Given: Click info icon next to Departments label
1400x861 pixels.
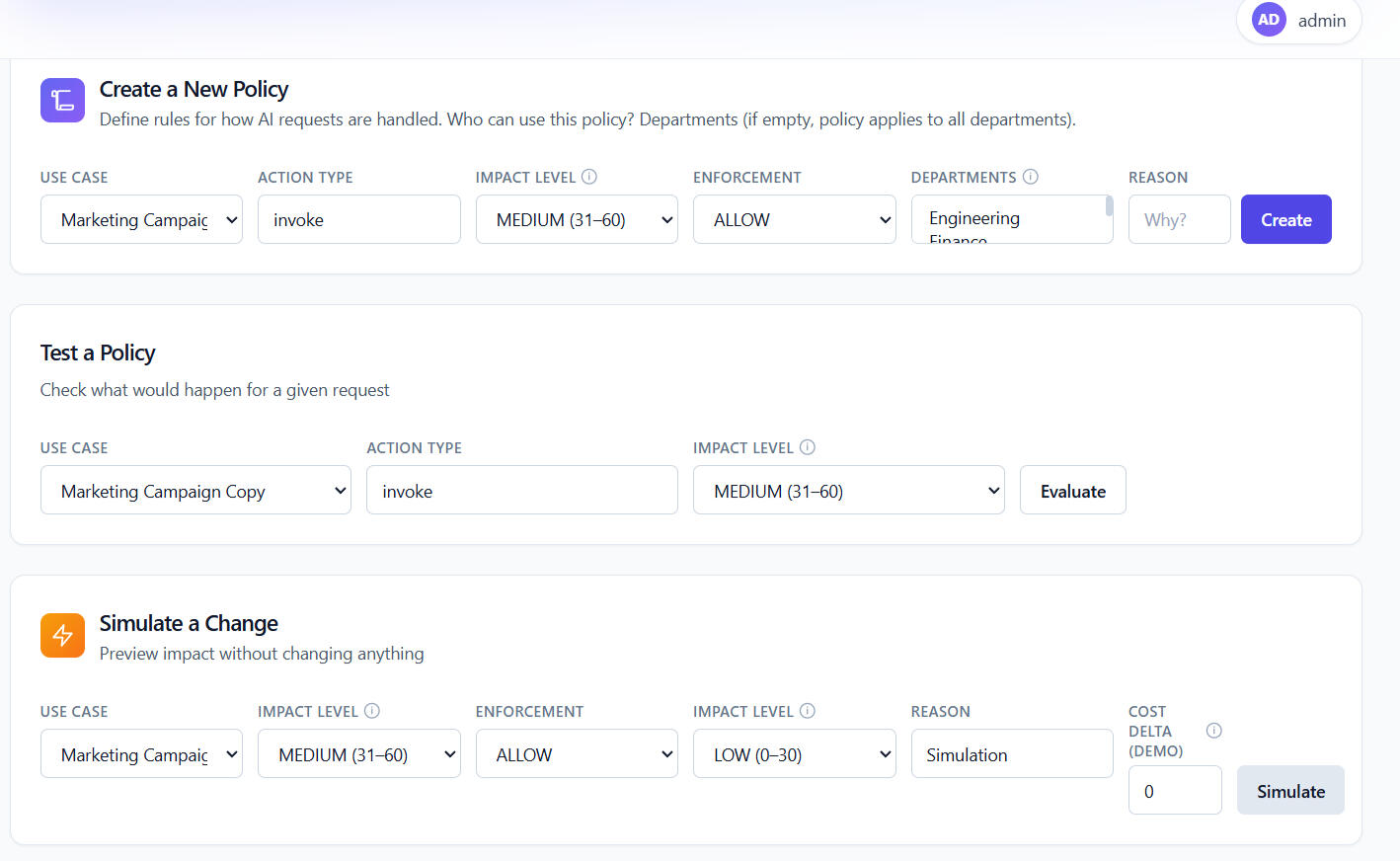Looking at the screenshot, I should coord(1030,177).
